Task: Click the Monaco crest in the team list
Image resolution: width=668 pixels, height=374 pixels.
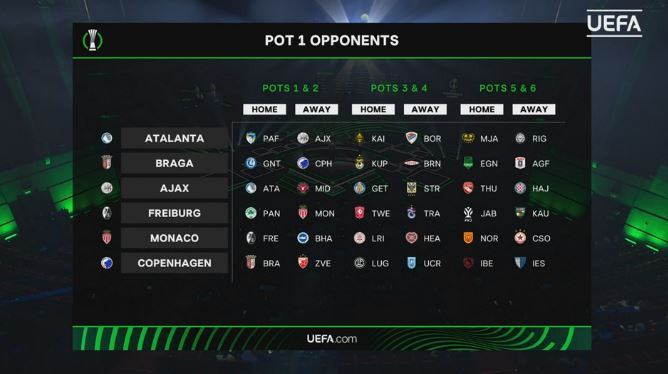Action: click(107, 237)
